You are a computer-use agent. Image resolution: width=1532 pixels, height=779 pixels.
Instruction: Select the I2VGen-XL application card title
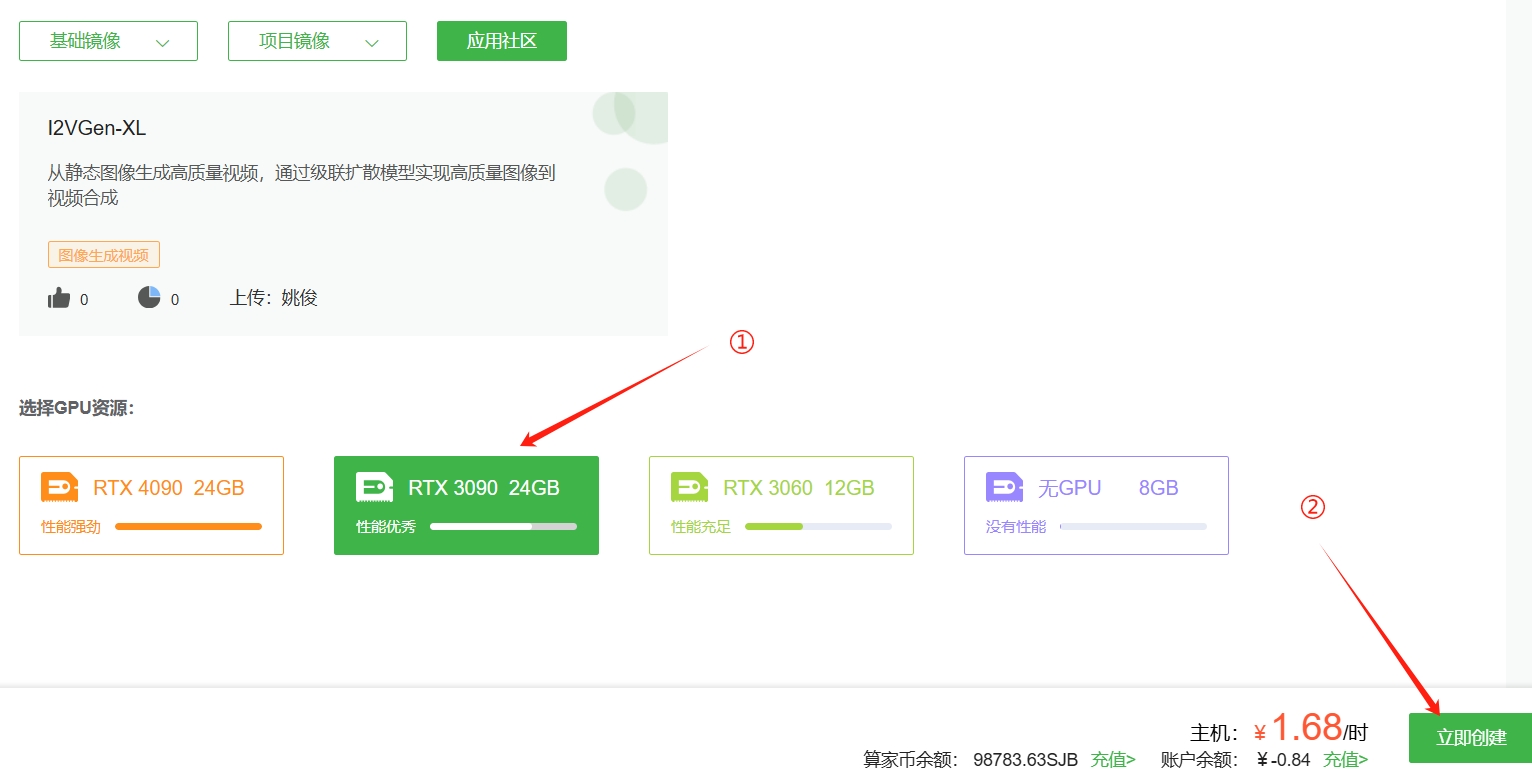(97, 128)
